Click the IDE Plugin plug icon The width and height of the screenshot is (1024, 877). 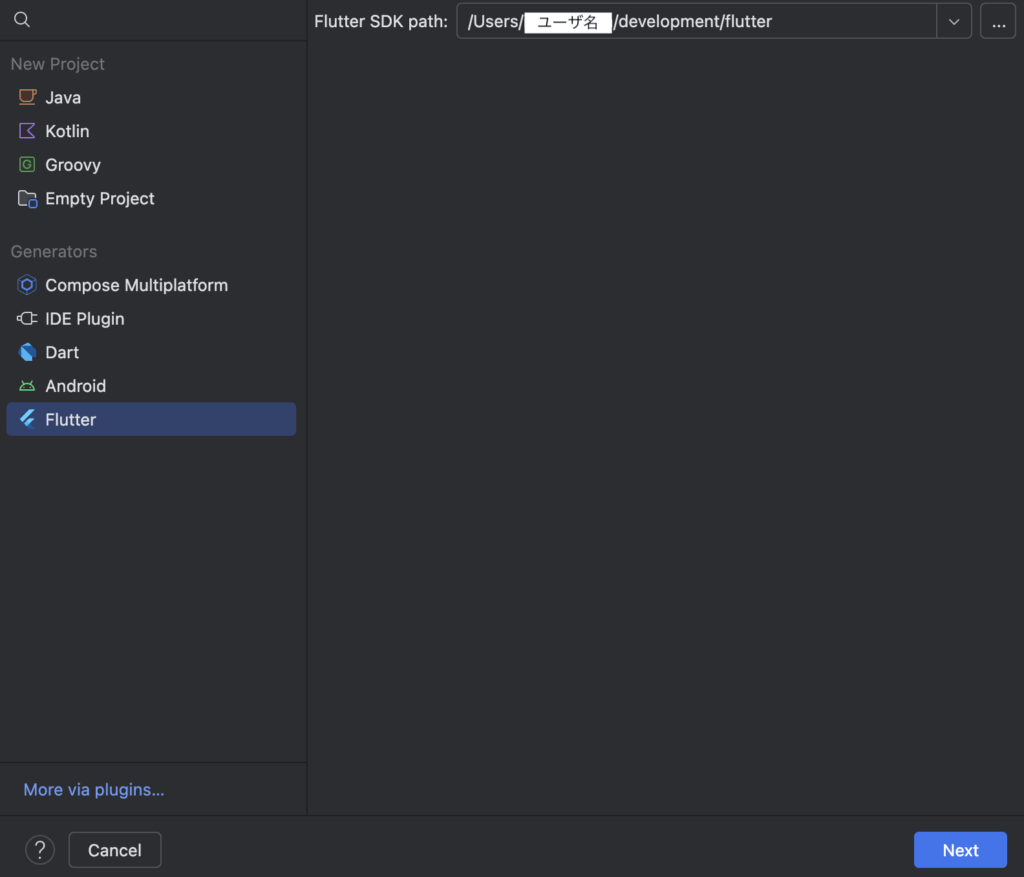(27, 319)
